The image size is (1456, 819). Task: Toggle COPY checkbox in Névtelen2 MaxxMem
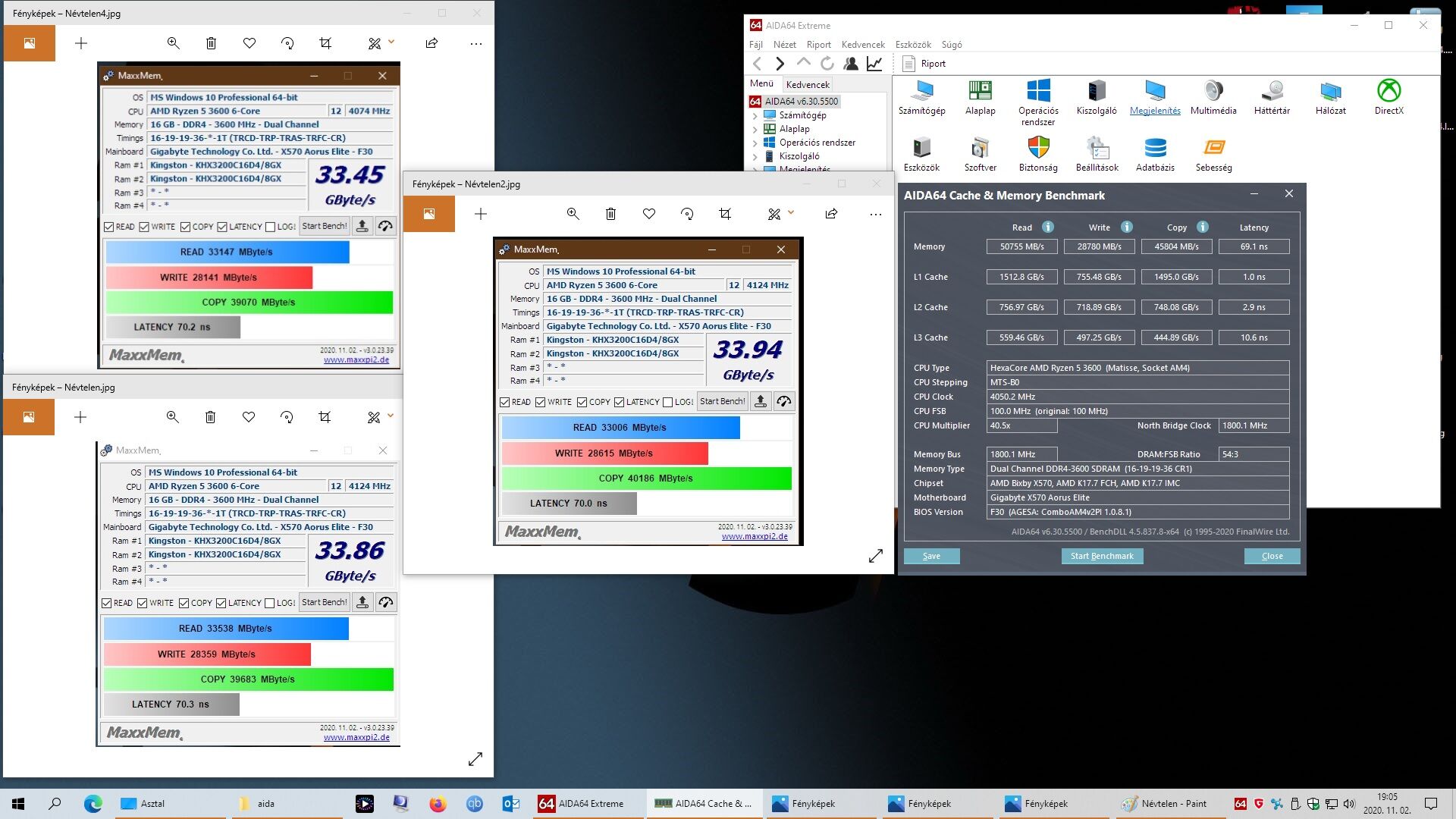coord(582,402)
